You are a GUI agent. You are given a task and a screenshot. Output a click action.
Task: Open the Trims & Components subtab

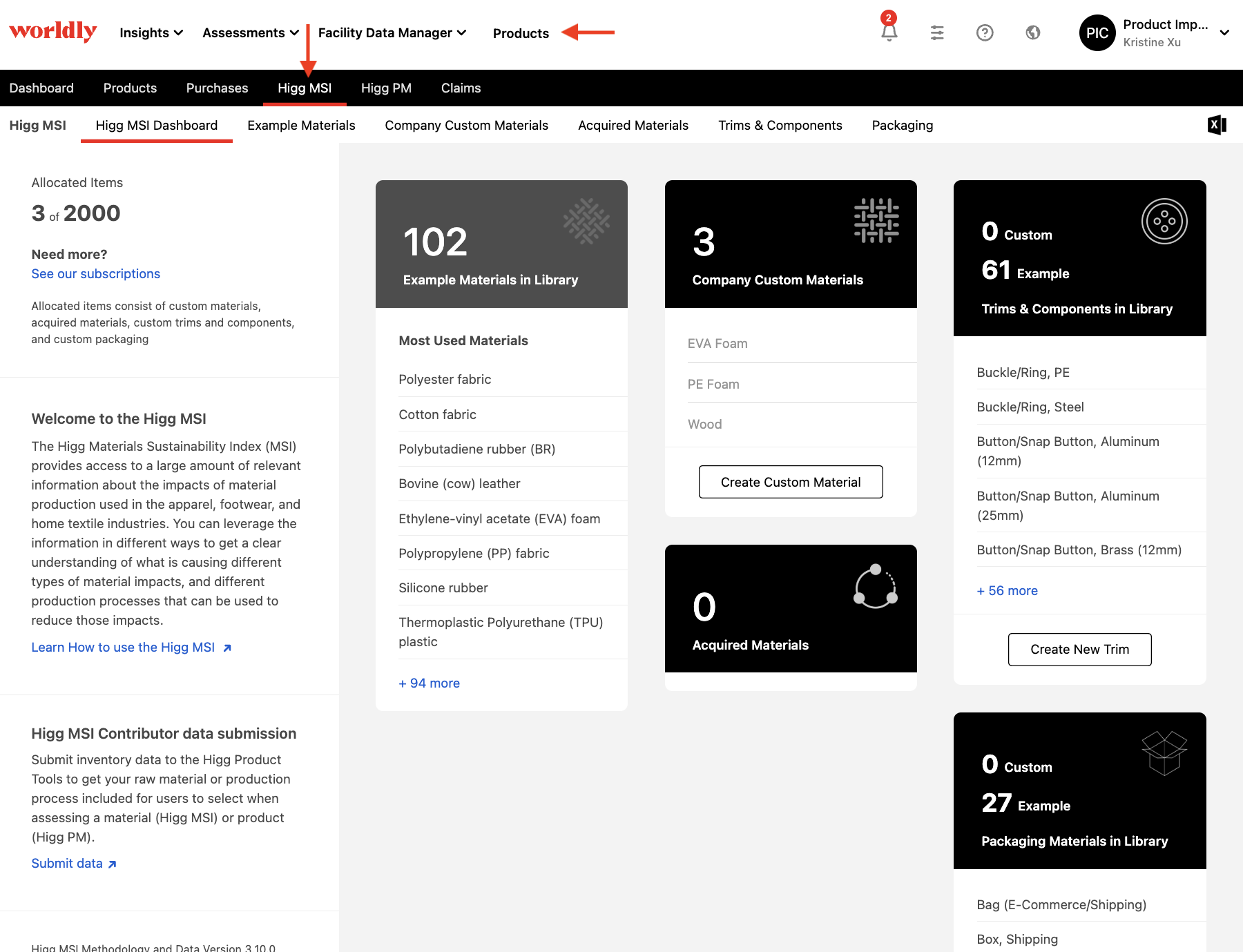coord(780,125)
